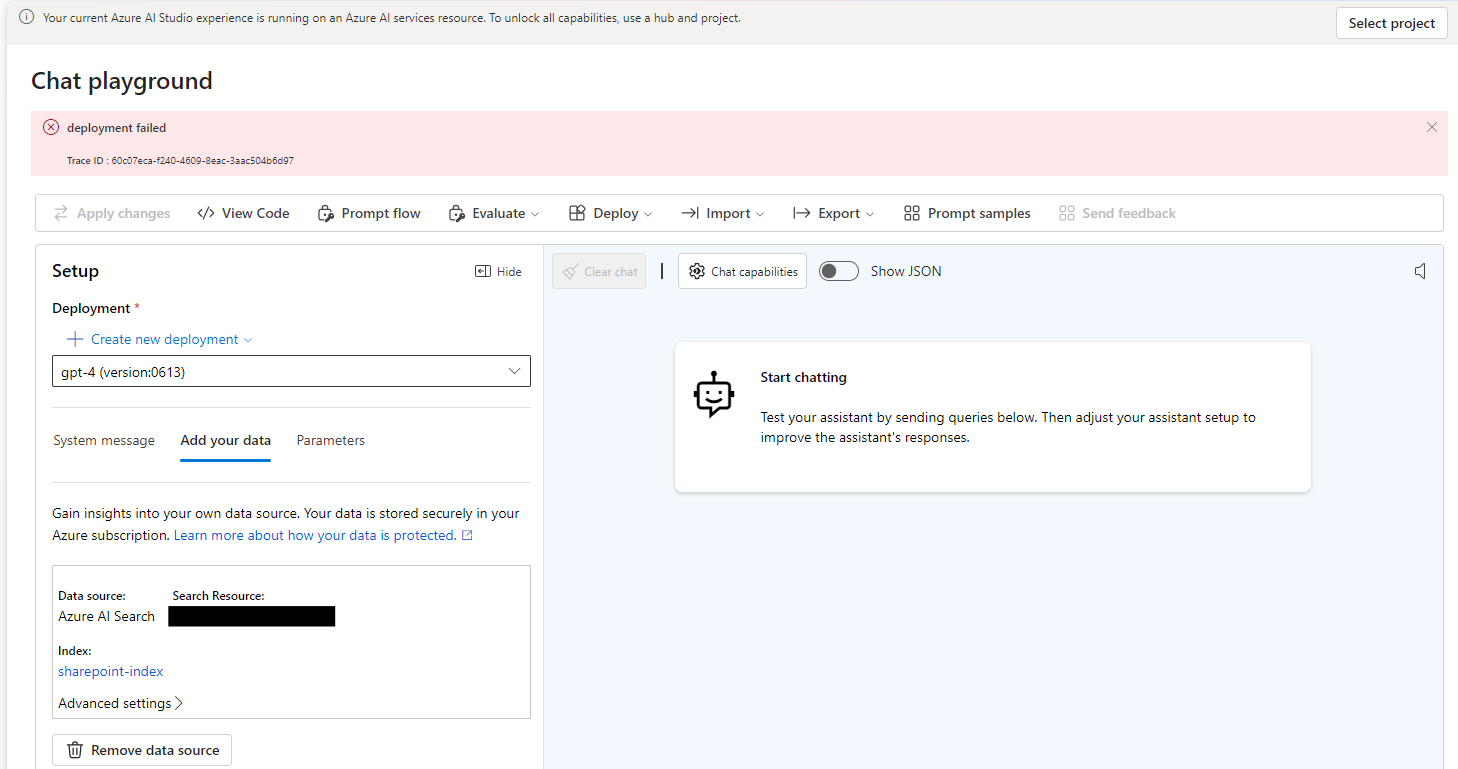This screenshot has height=769, width=1458.
Task: Click the Select project button
Action: point(1392,23)
